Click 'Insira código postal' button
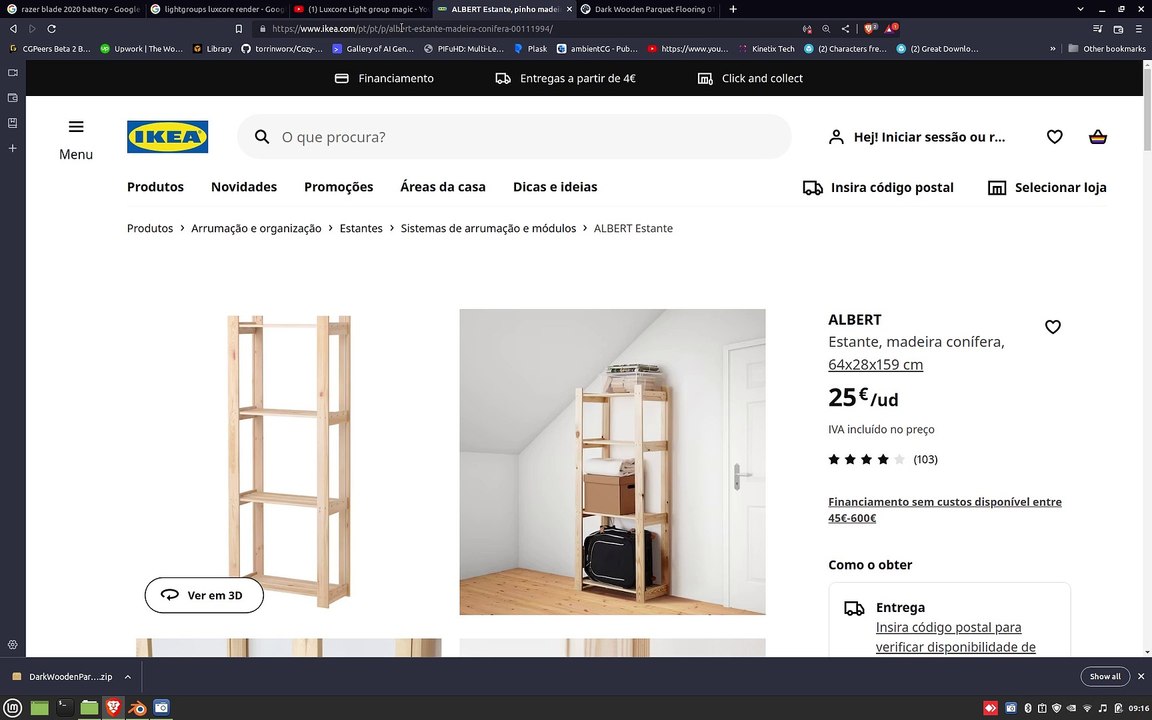The image size is (1152, 720). [878, 187]
